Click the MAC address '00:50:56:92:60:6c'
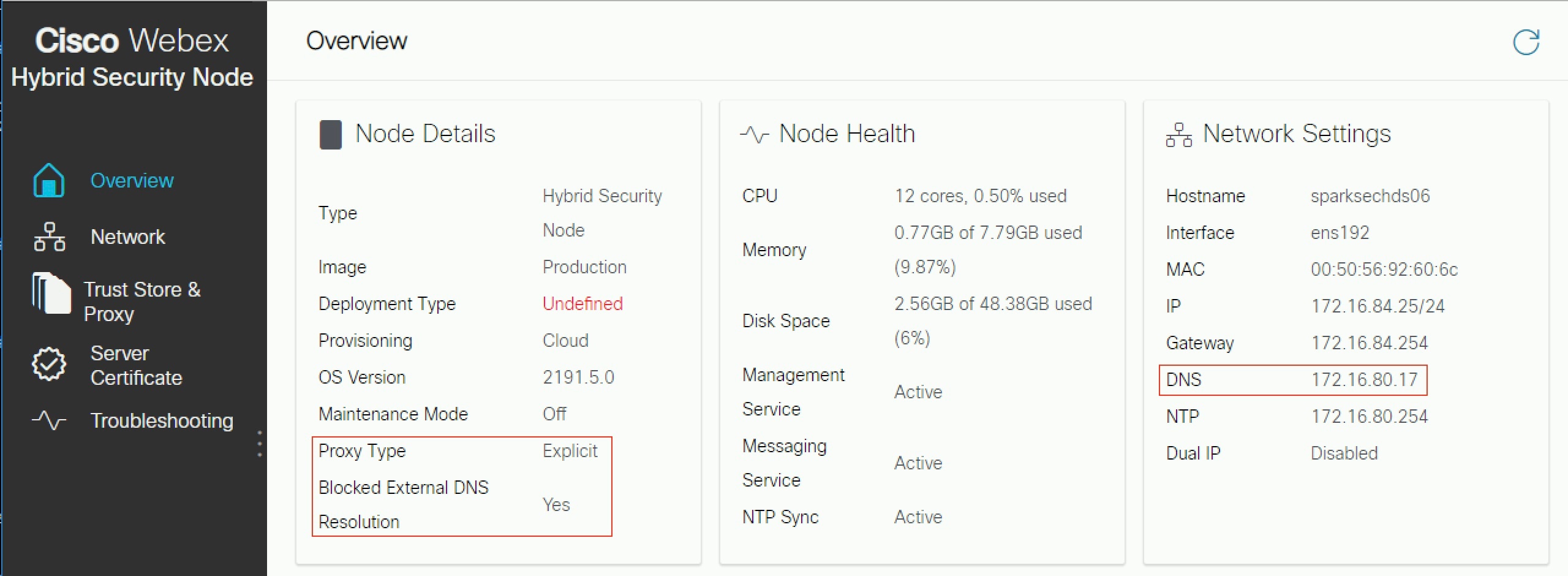Image resolution: width=1568 pixels, height=576 pixels. [x=1384, y=270]
